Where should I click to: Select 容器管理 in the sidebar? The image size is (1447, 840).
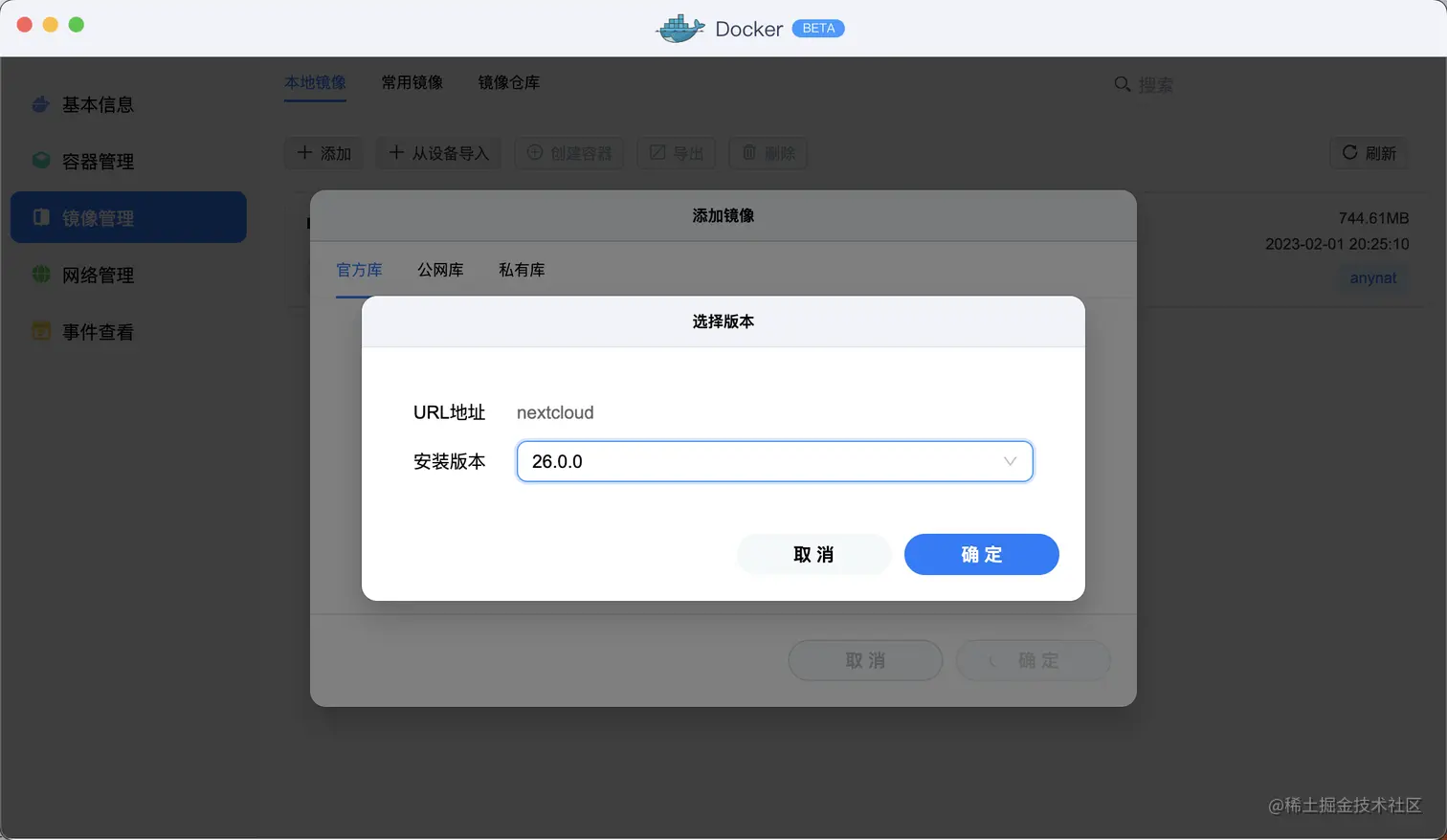coord(128,161)
